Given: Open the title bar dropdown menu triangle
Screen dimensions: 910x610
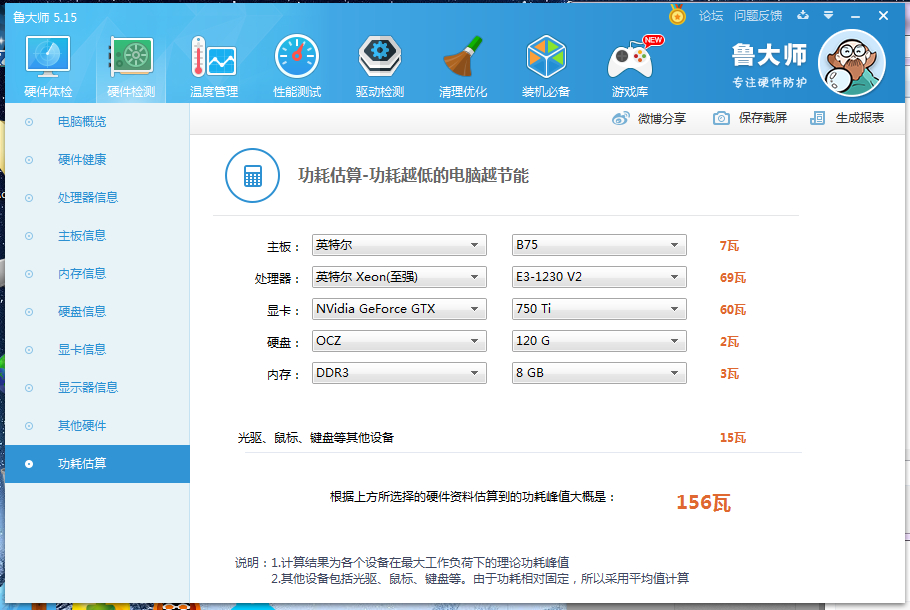Looking at the screenshot, I should point(829,15).
